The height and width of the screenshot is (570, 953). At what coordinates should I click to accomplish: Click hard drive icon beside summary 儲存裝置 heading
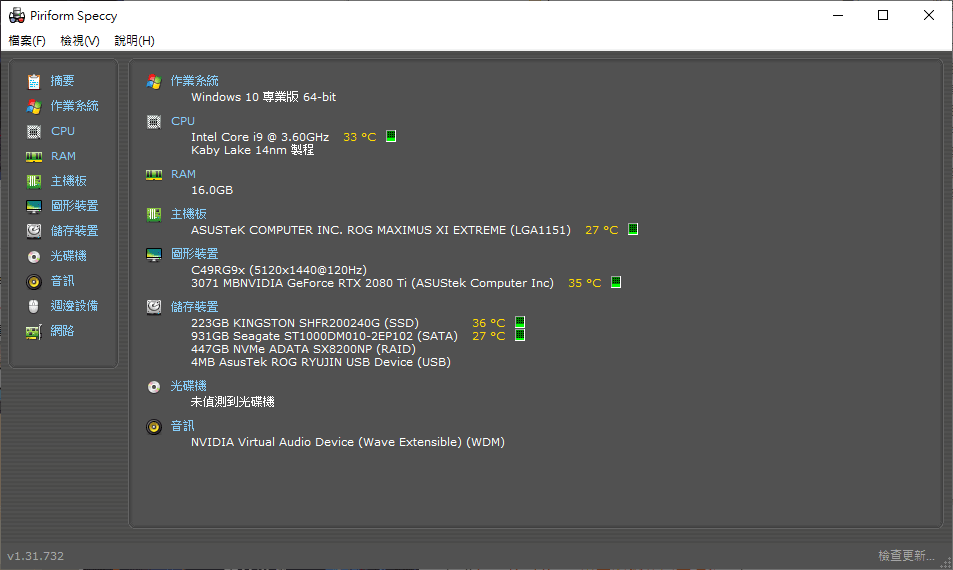(x=154, y=307)
